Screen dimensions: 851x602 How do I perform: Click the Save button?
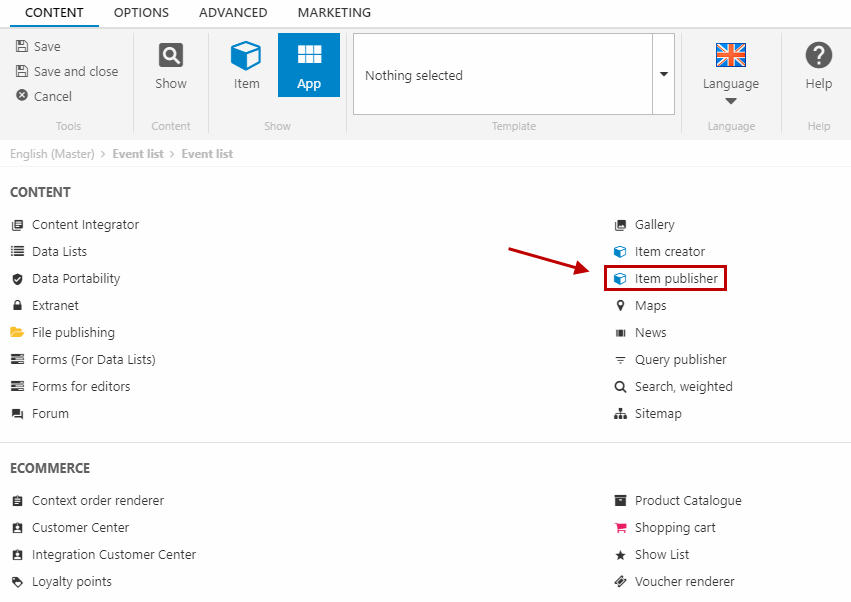(x=38, y=46)
